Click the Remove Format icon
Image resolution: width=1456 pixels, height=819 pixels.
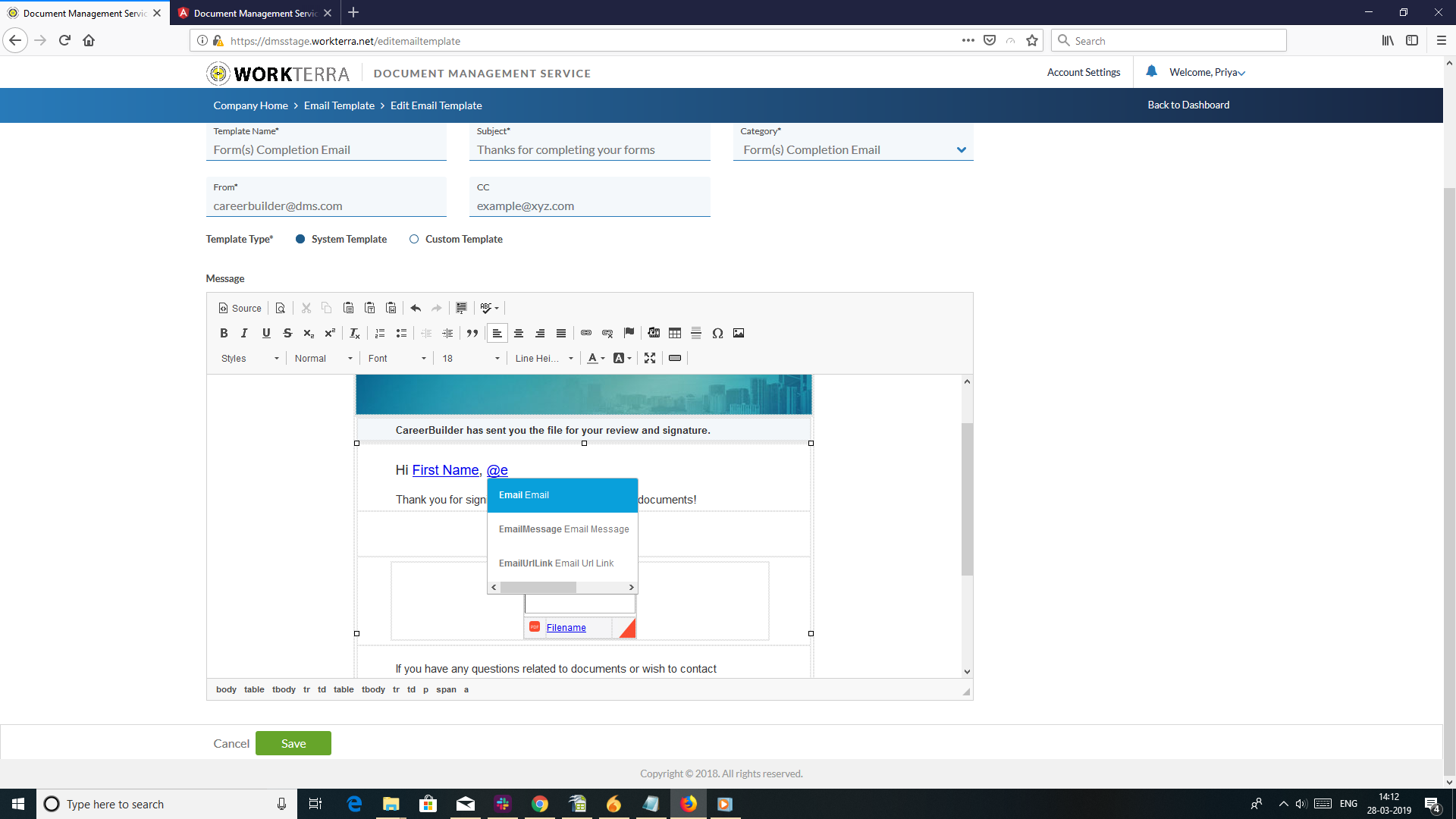click(x=354, y=333)
